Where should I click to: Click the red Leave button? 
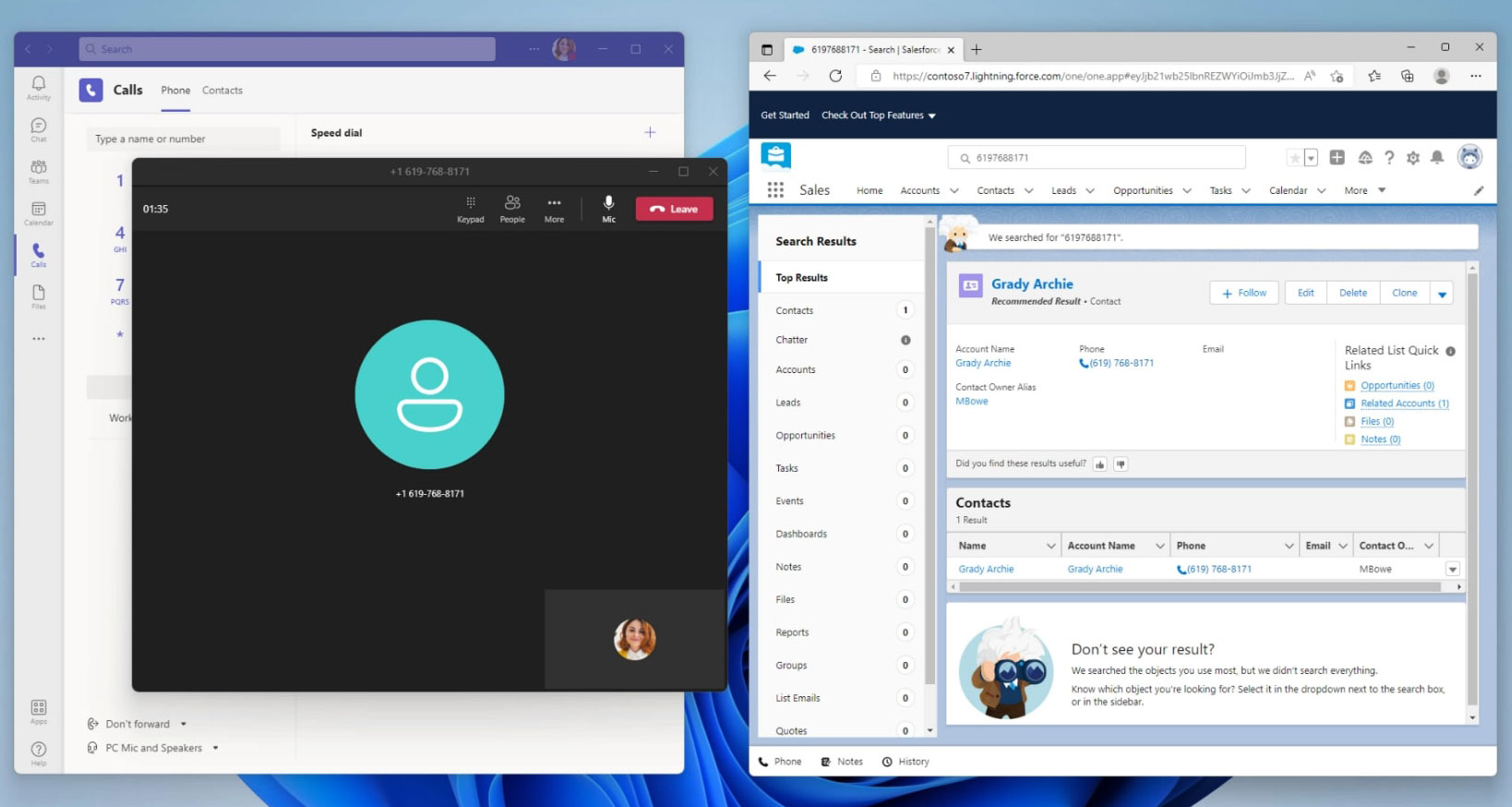click(x=674, y=209)
